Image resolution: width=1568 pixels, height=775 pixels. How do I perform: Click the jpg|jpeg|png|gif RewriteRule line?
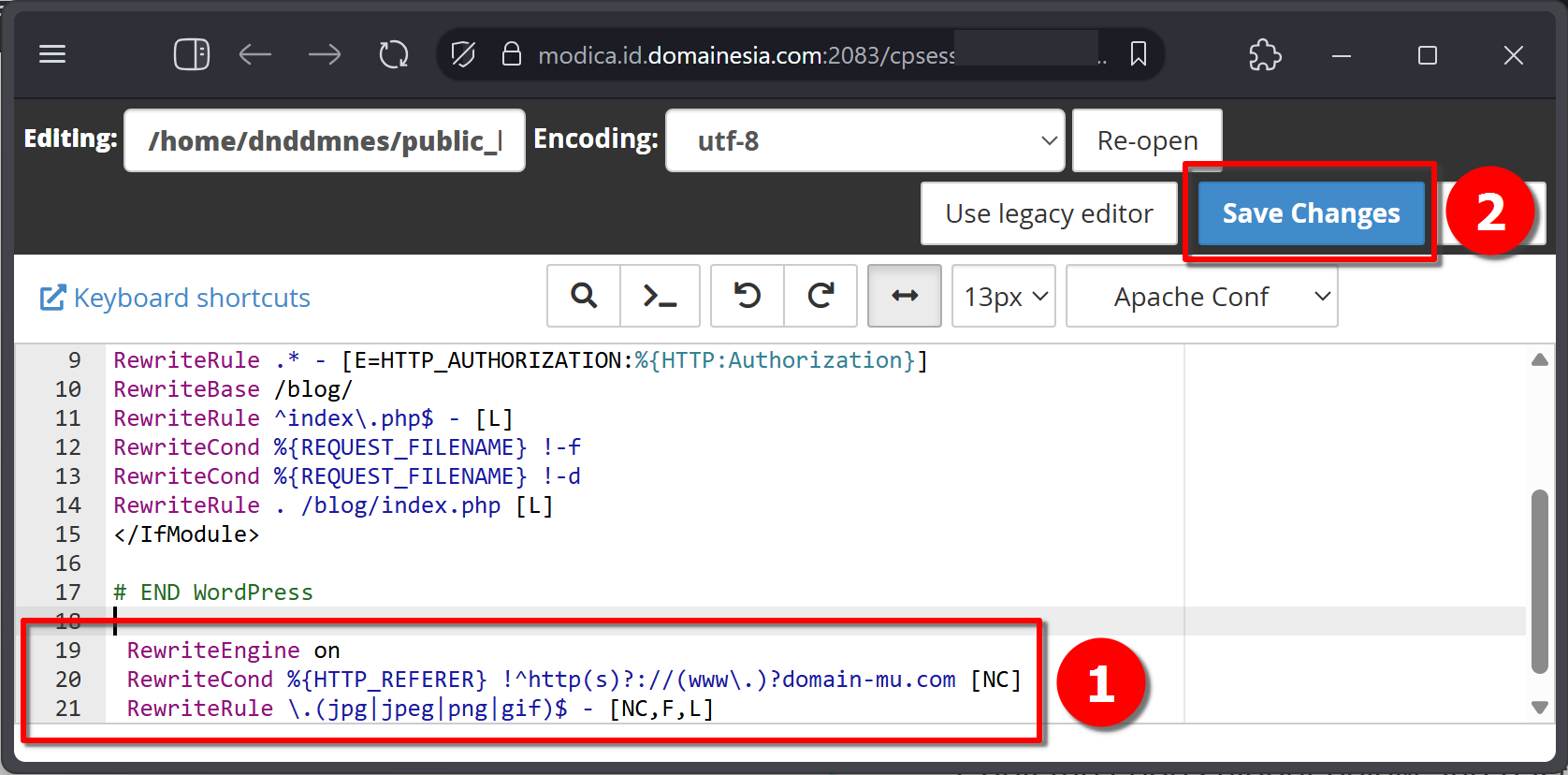click(x=420, y=708)
